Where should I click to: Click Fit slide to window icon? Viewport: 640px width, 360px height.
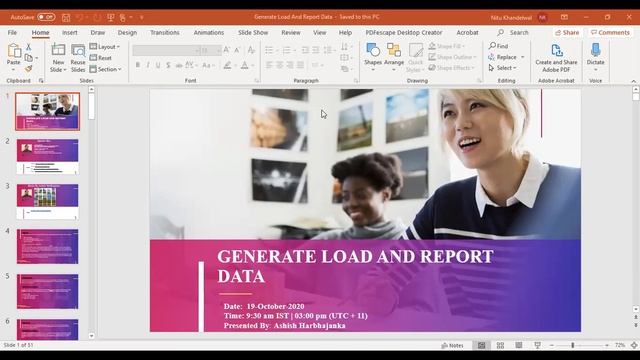point(634,345)
